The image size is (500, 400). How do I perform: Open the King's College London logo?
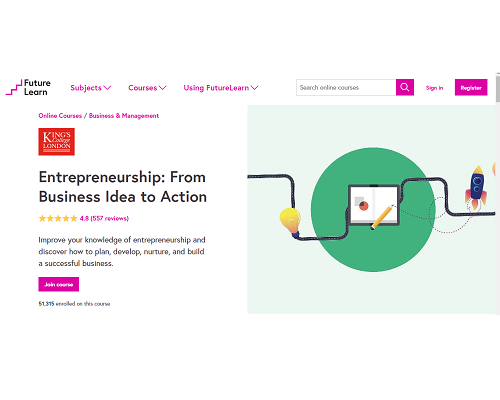point(57,142)
